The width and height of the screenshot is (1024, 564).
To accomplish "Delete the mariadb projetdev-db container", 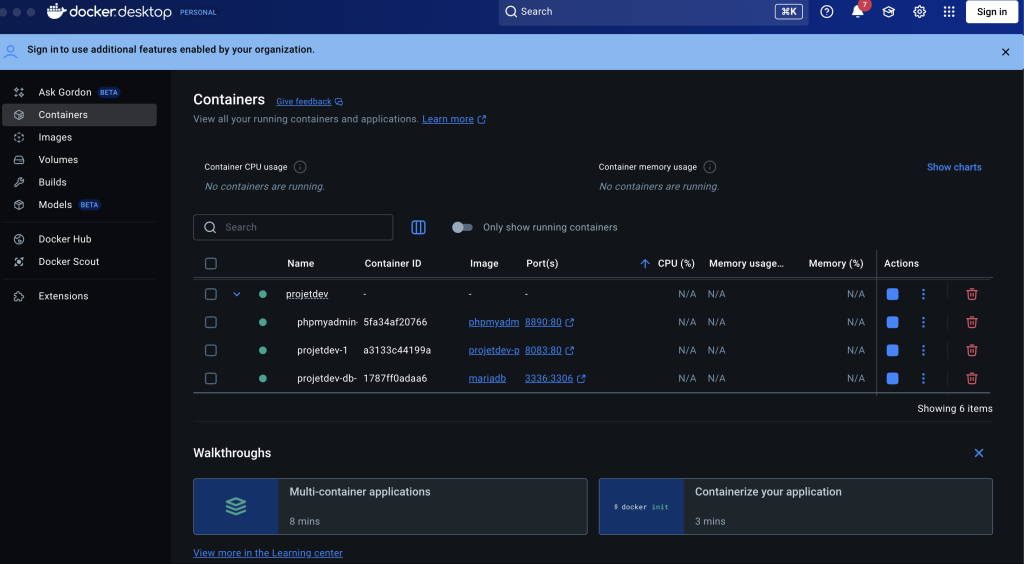I will [971, 378].
